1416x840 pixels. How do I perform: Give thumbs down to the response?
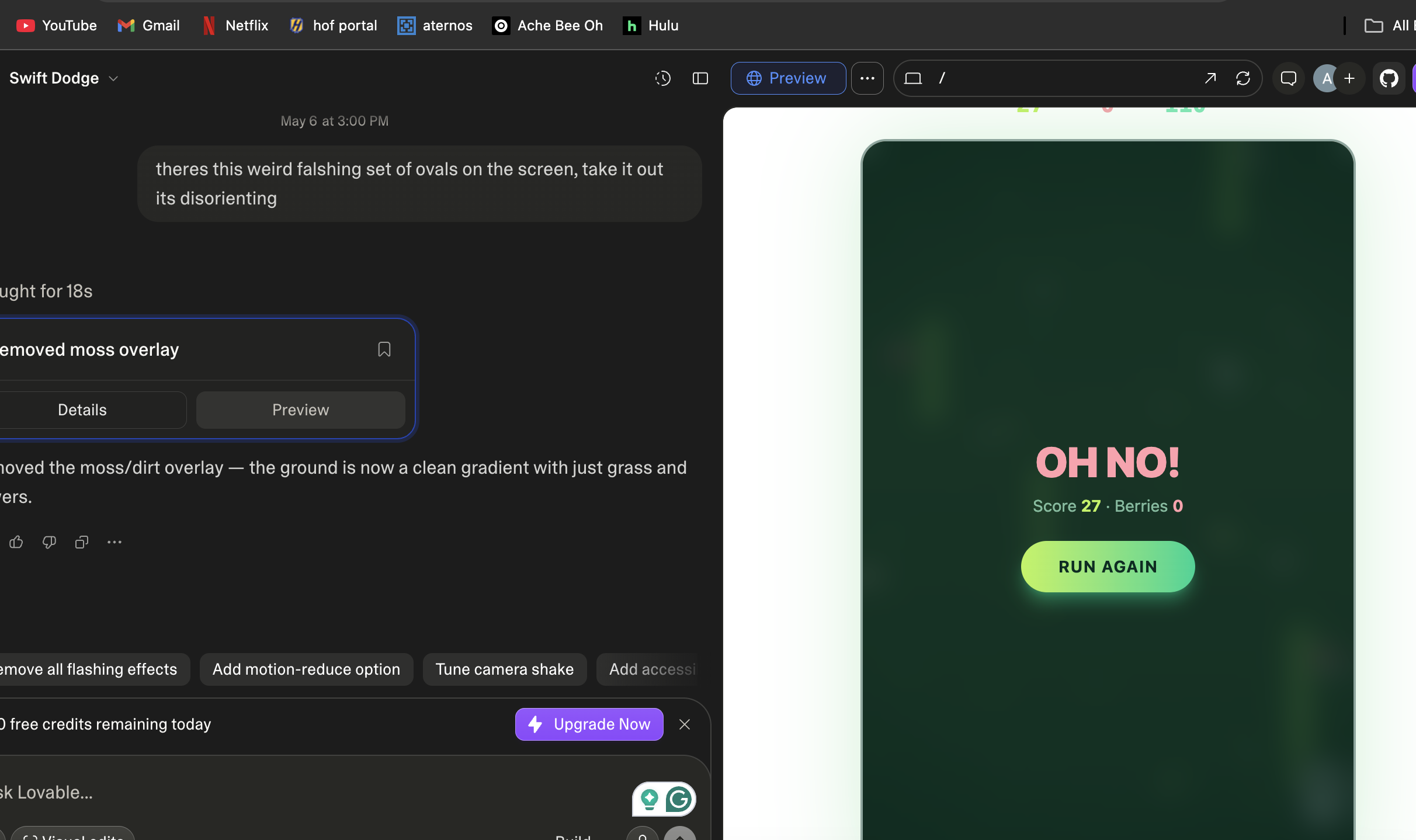(49, 542)
